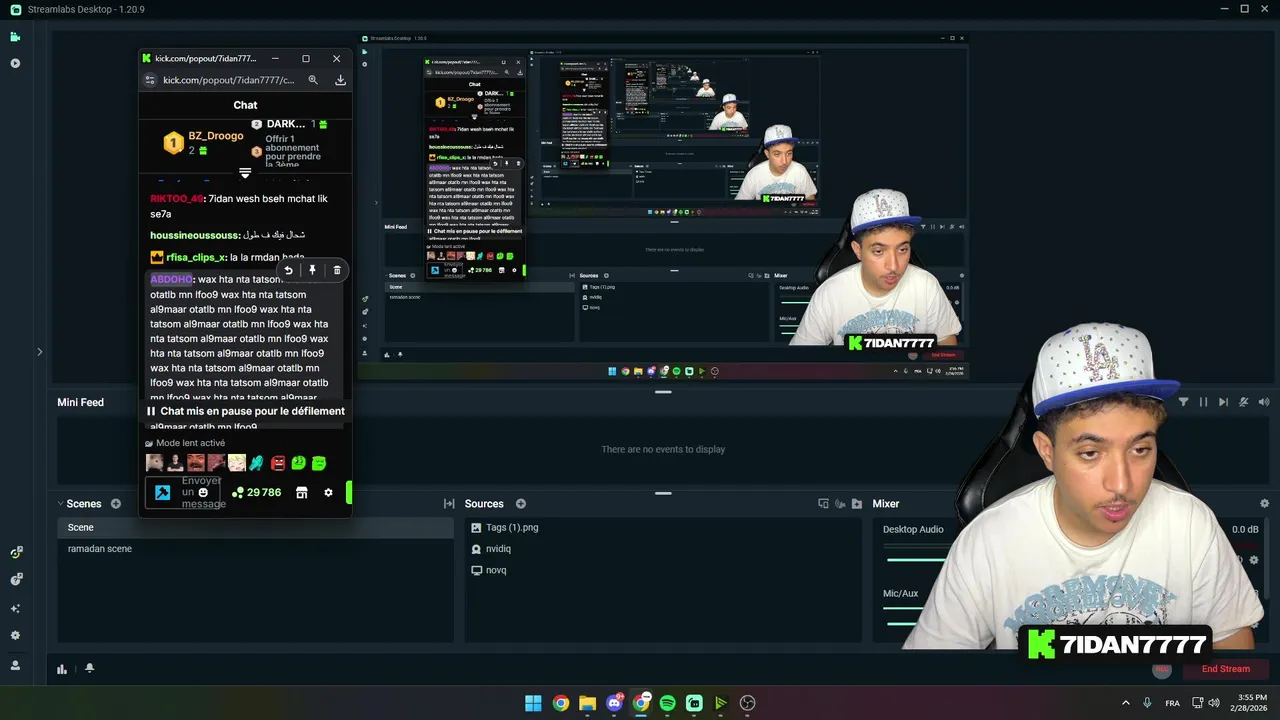This screenshot has width=1280, height=720.
Task: Mute event alerts with crossed bell icon
Action: click(1244, 402)
